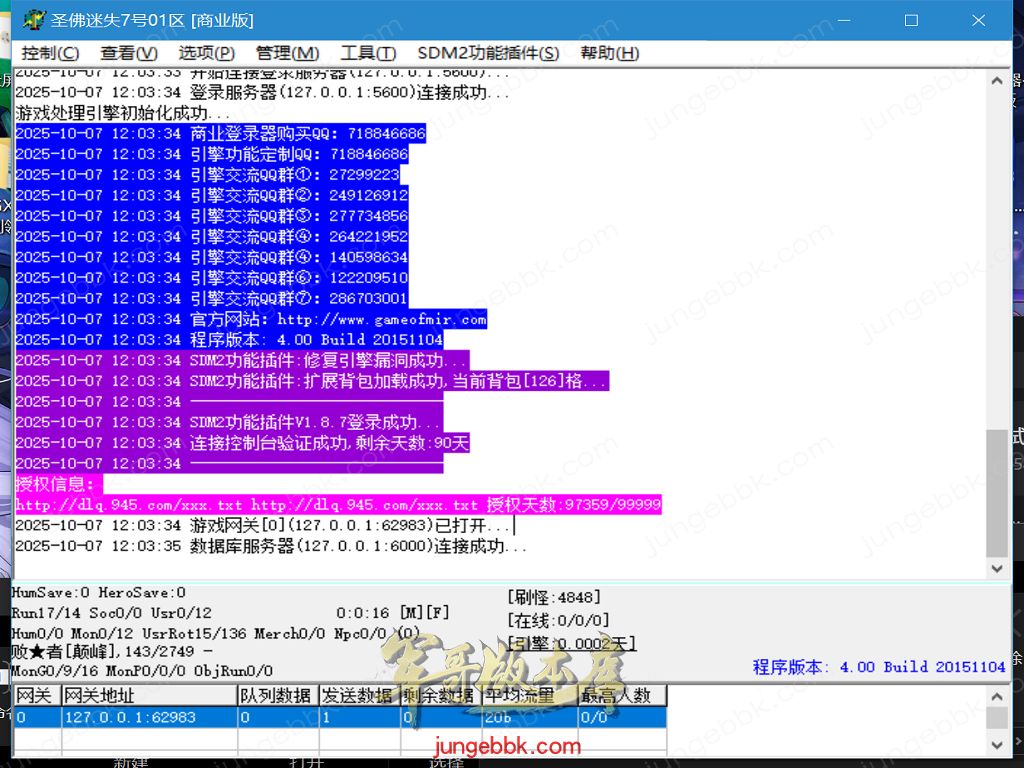Maximize the game engine window

(x=911, y=20)
